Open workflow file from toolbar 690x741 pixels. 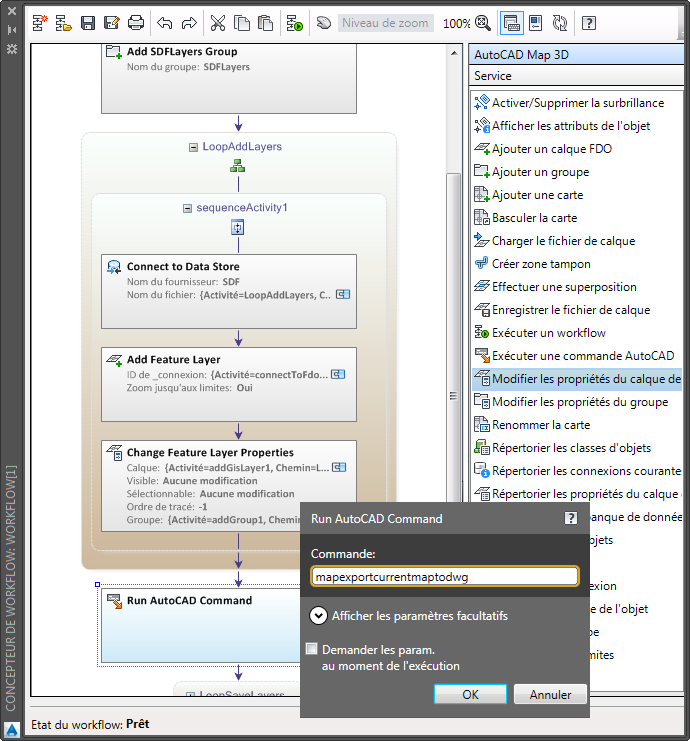click(63, 23)
